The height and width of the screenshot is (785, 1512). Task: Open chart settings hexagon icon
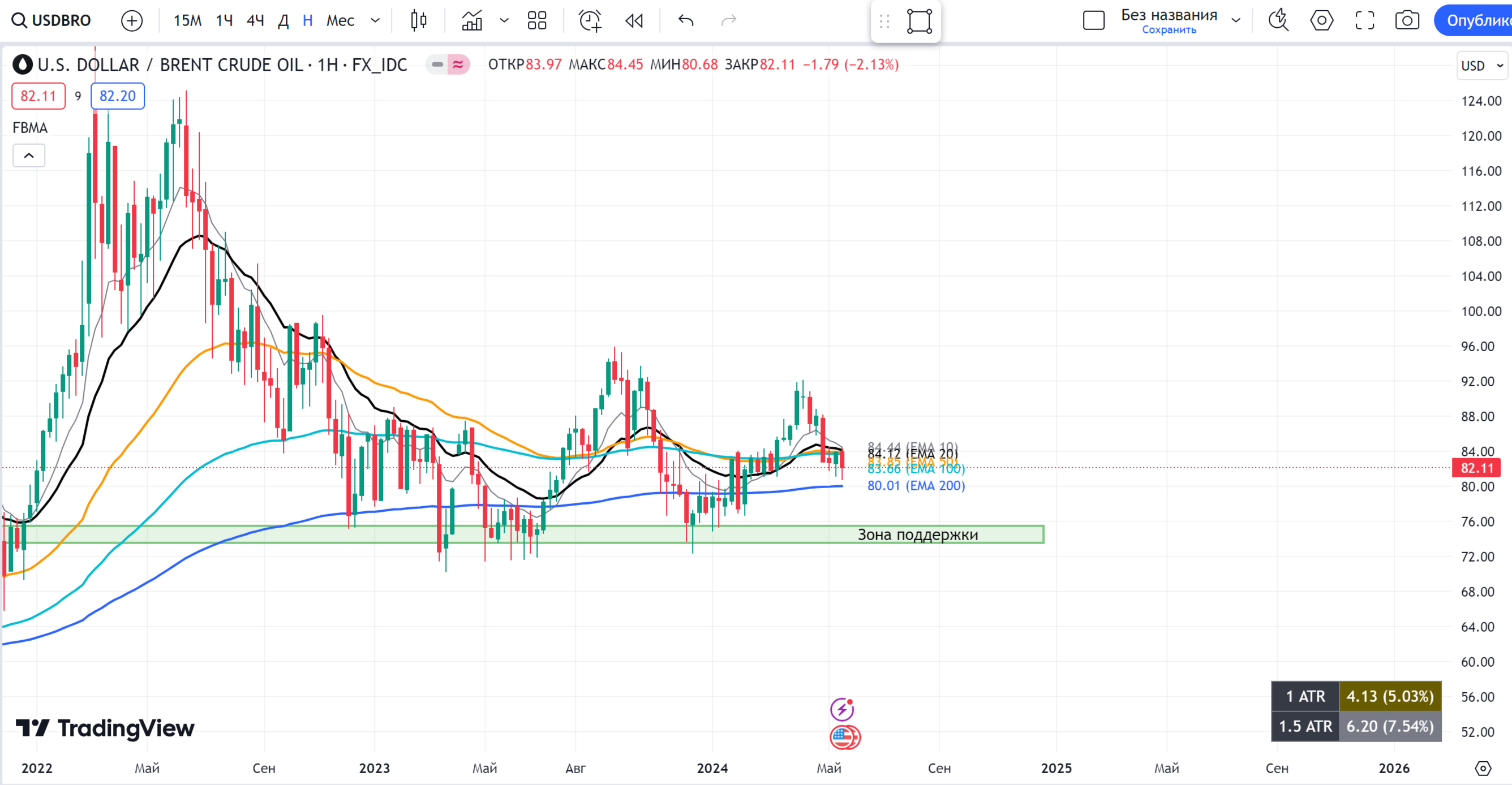click(x=1321, y=20)
